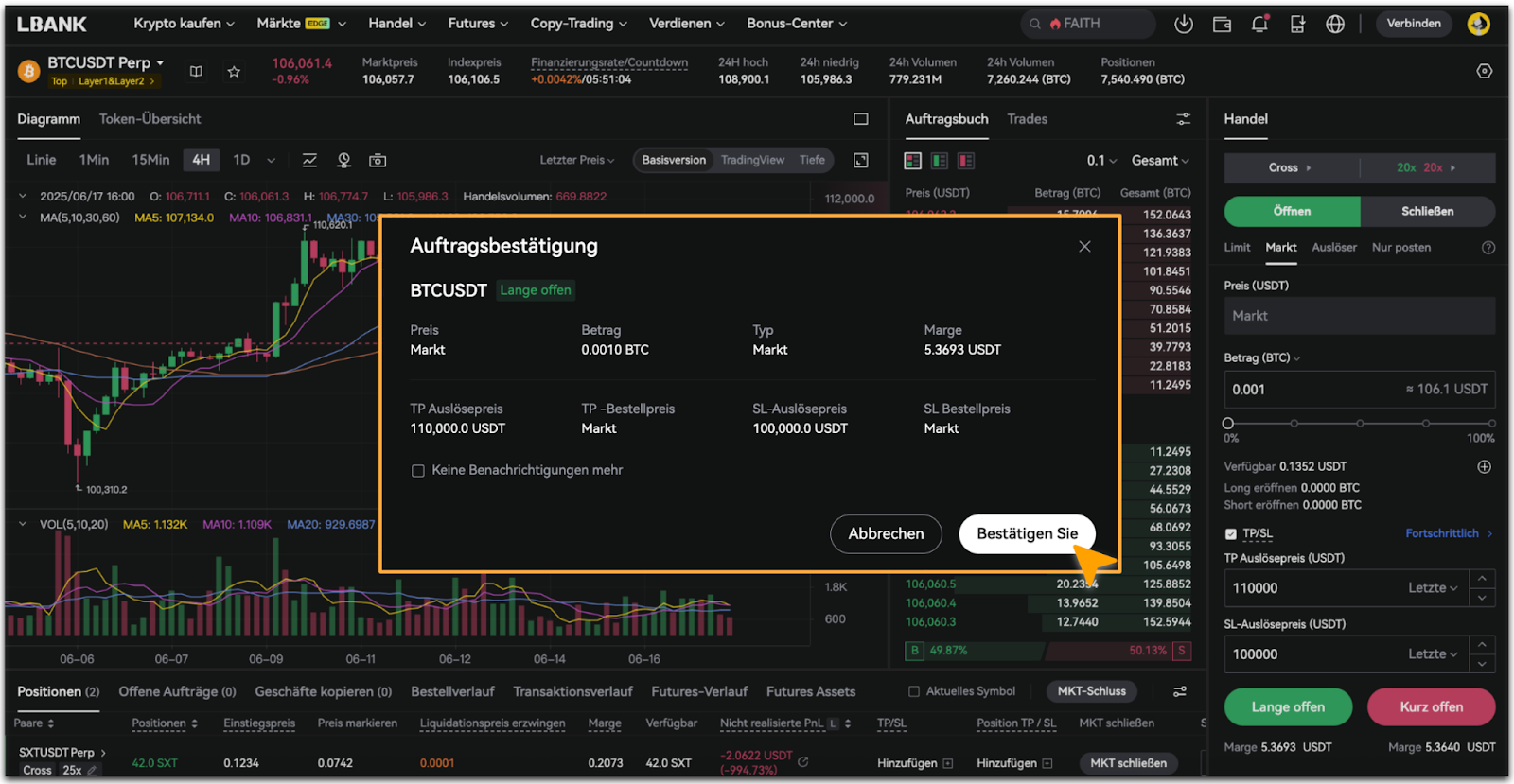Check Keine Benachrichtigungen mehr checkbox
The width and height of the screenshot is (1514, 784).
[418, 471]
